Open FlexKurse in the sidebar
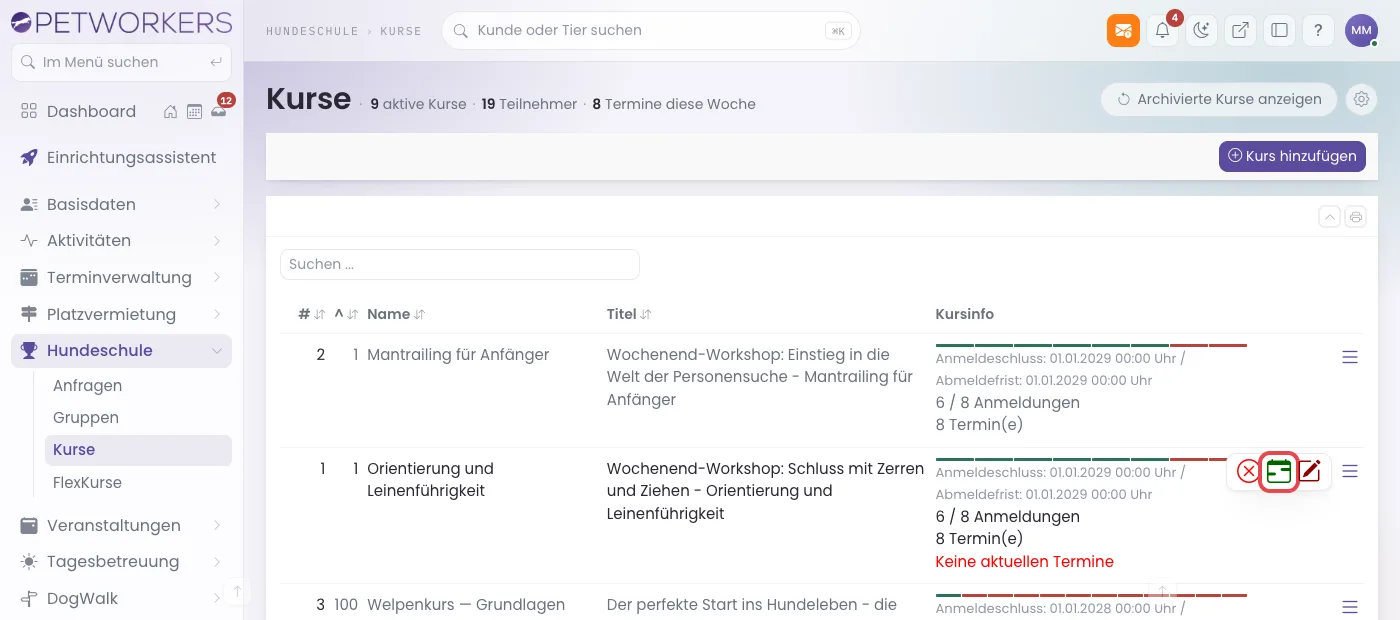 (138, 482)
